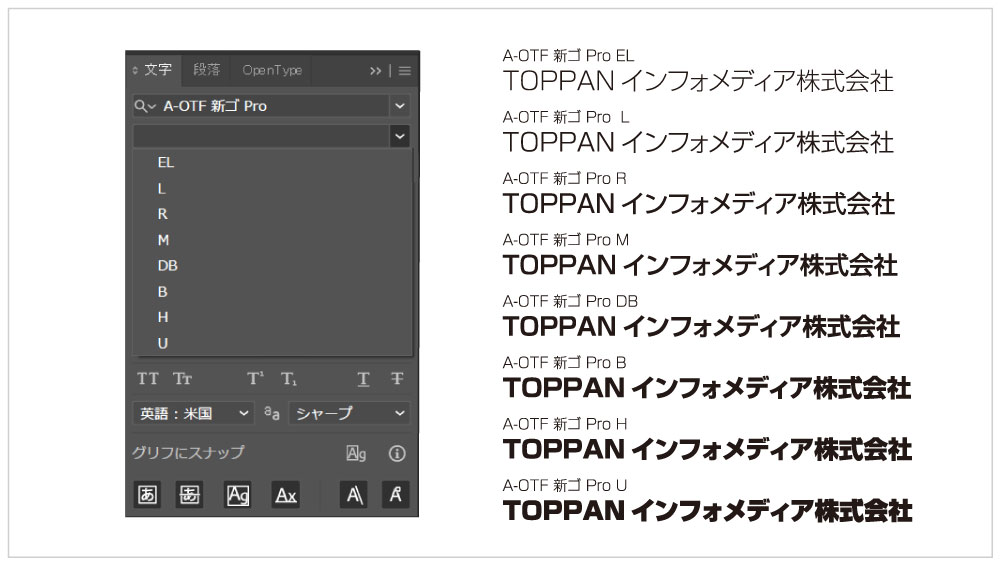This screenshot has width=1000, height=563.
Task: Click TOPPAN sample text under Pro U
Action: tap(707, 511)
